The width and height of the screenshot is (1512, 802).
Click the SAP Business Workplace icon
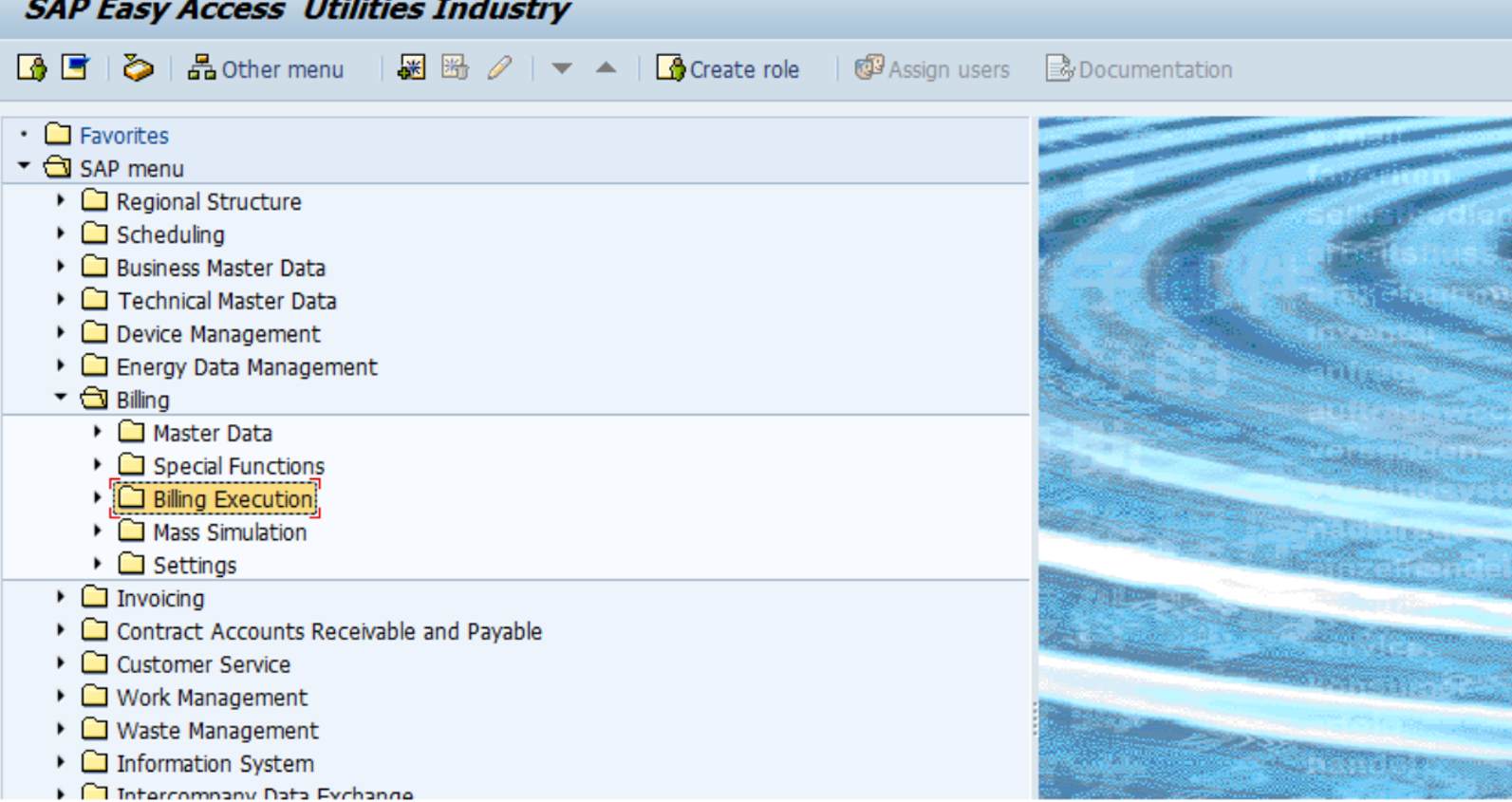tap(138, 68)
